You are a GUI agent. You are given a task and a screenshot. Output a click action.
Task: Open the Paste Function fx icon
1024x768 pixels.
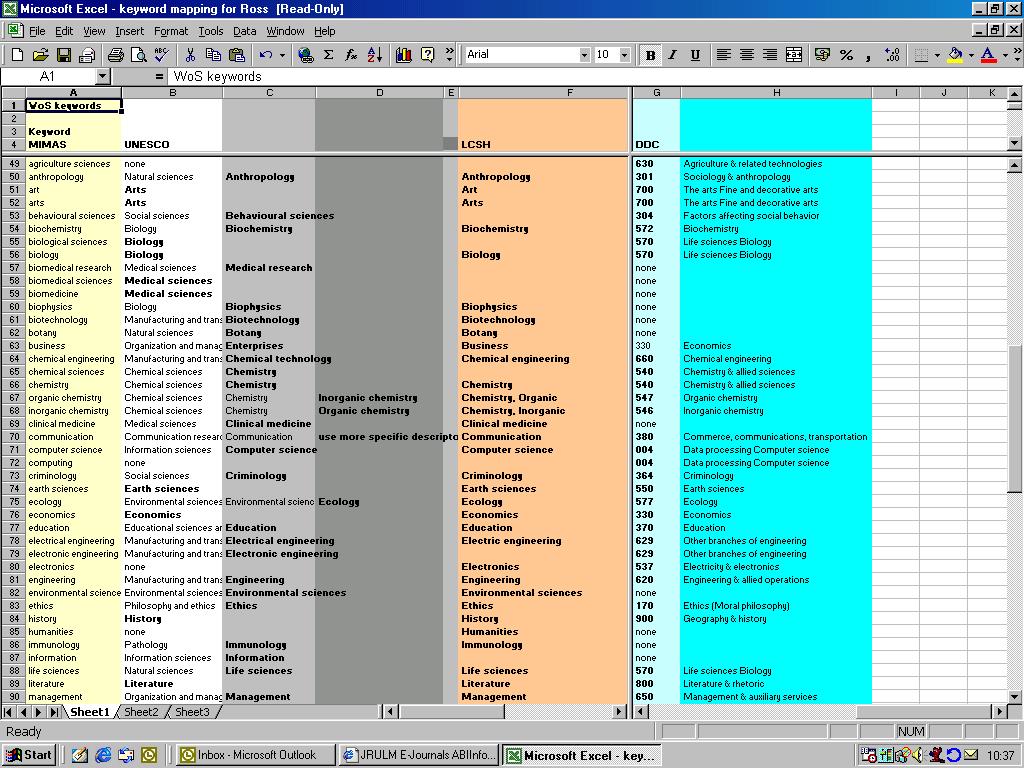(x=351, y=55)
